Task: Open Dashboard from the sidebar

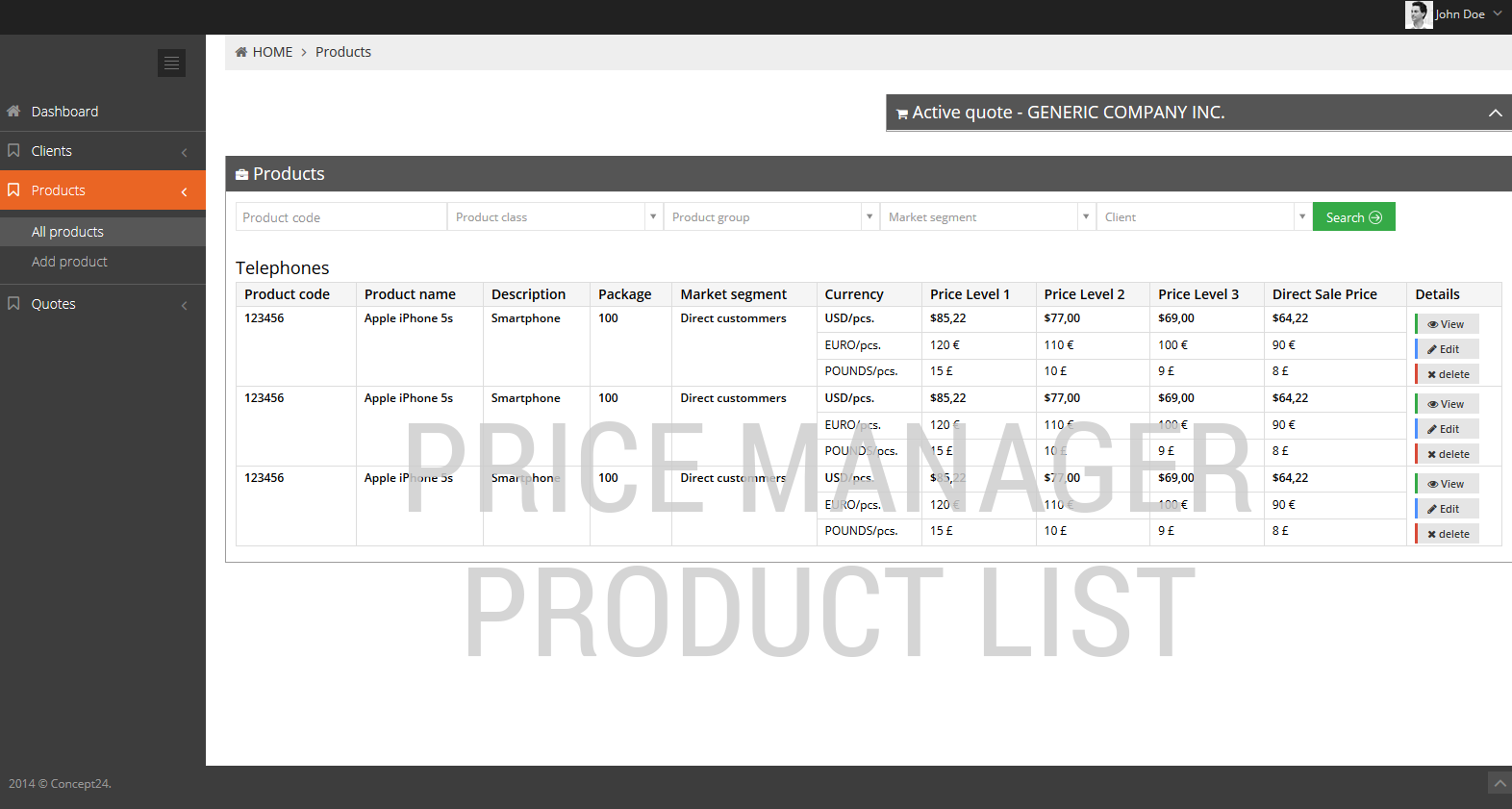Action: 103,112
